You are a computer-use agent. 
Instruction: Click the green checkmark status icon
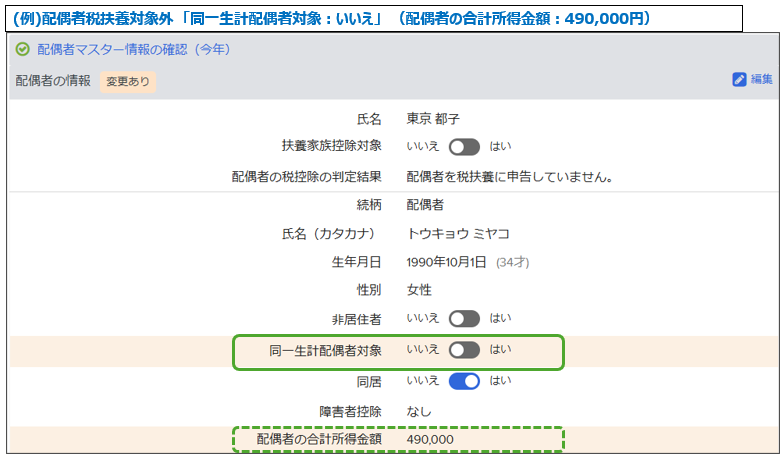tap(22, 49)
